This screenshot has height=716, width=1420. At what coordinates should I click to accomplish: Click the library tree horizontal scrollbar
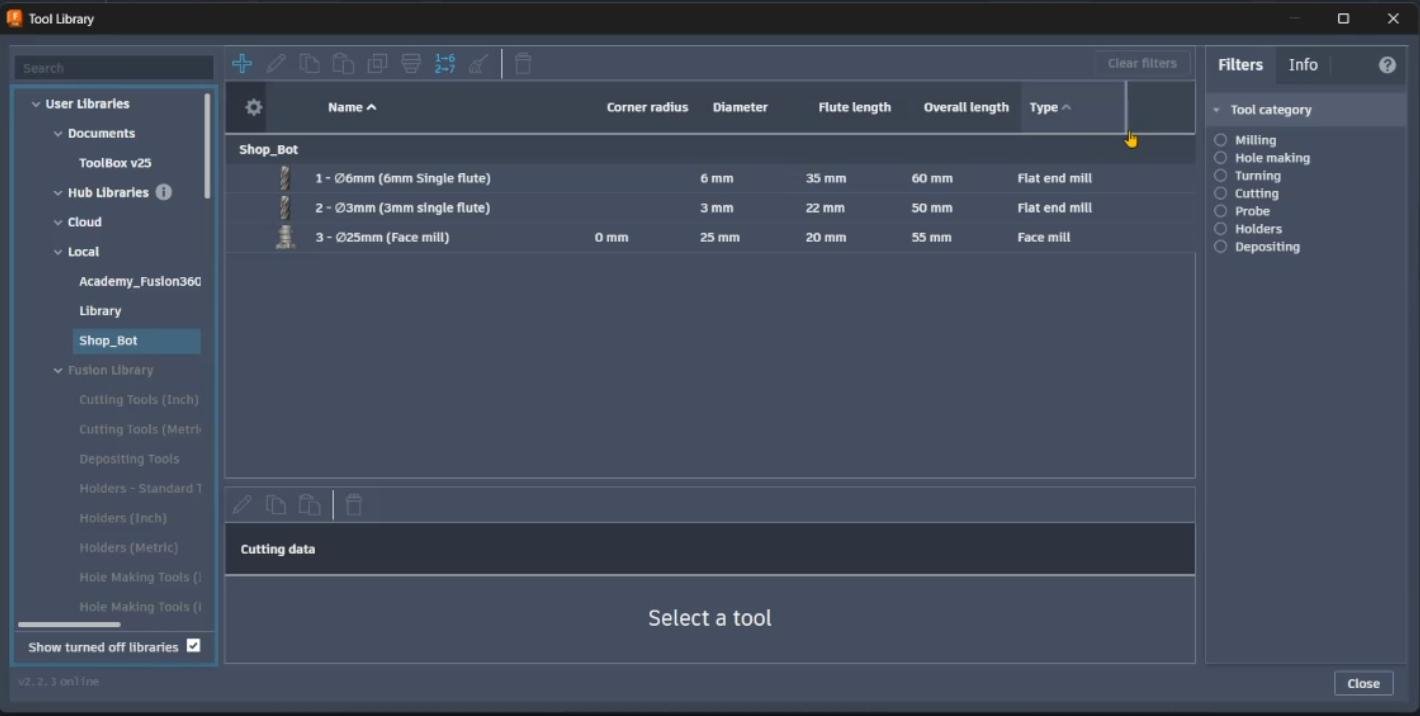click(69, 625)
